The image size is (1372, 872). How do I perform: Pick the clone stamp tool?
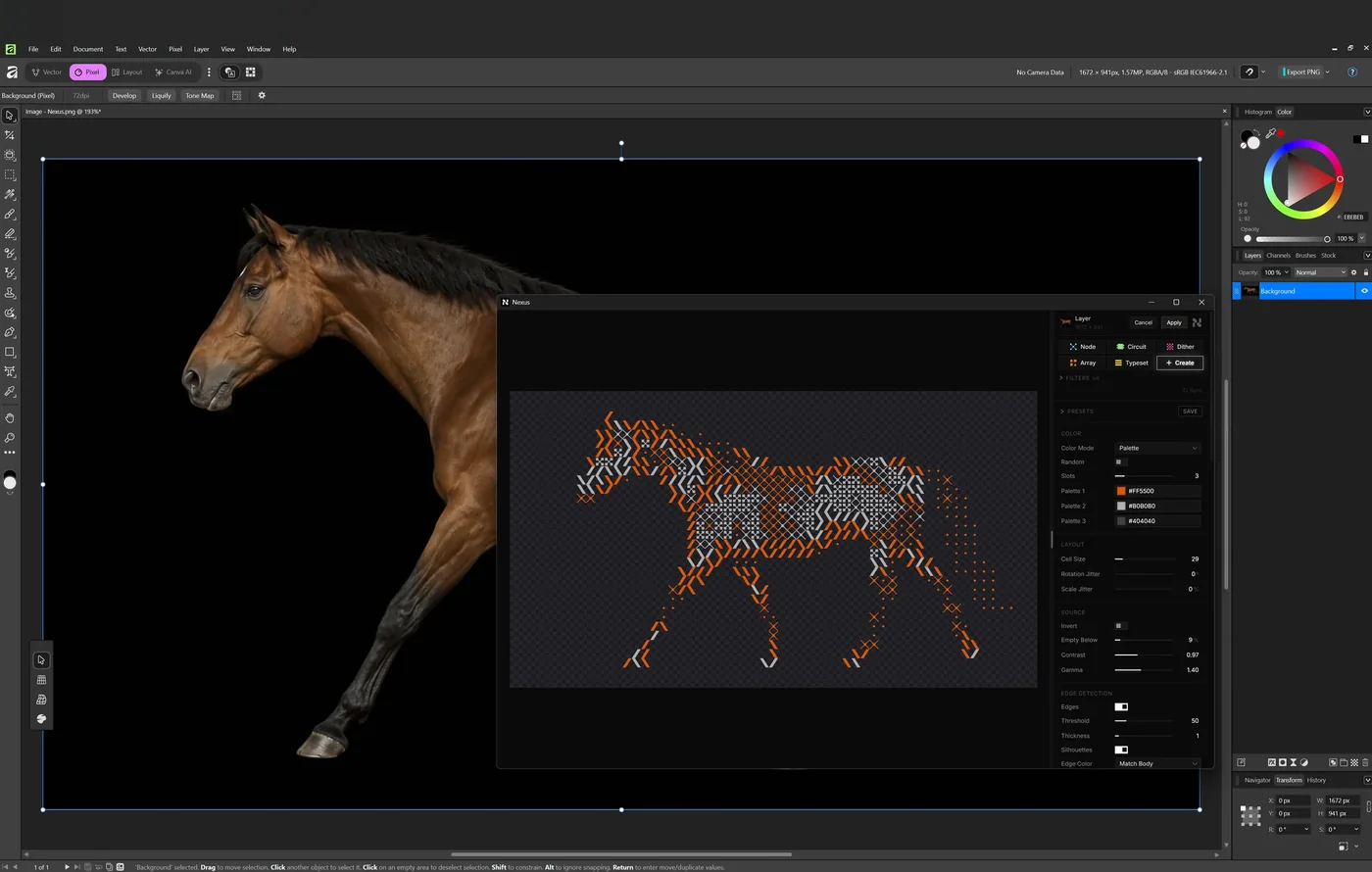click(x=10, y=293)
